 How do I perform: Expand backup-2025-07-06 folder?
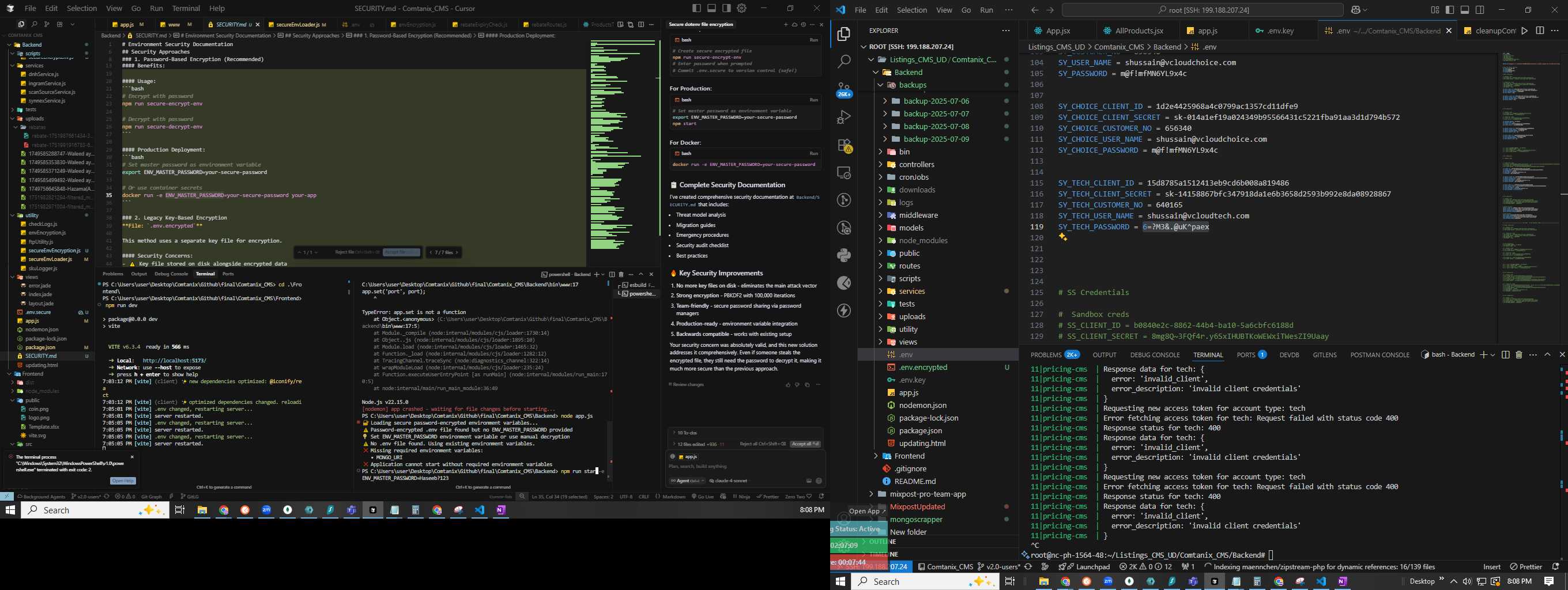(884, 101)
